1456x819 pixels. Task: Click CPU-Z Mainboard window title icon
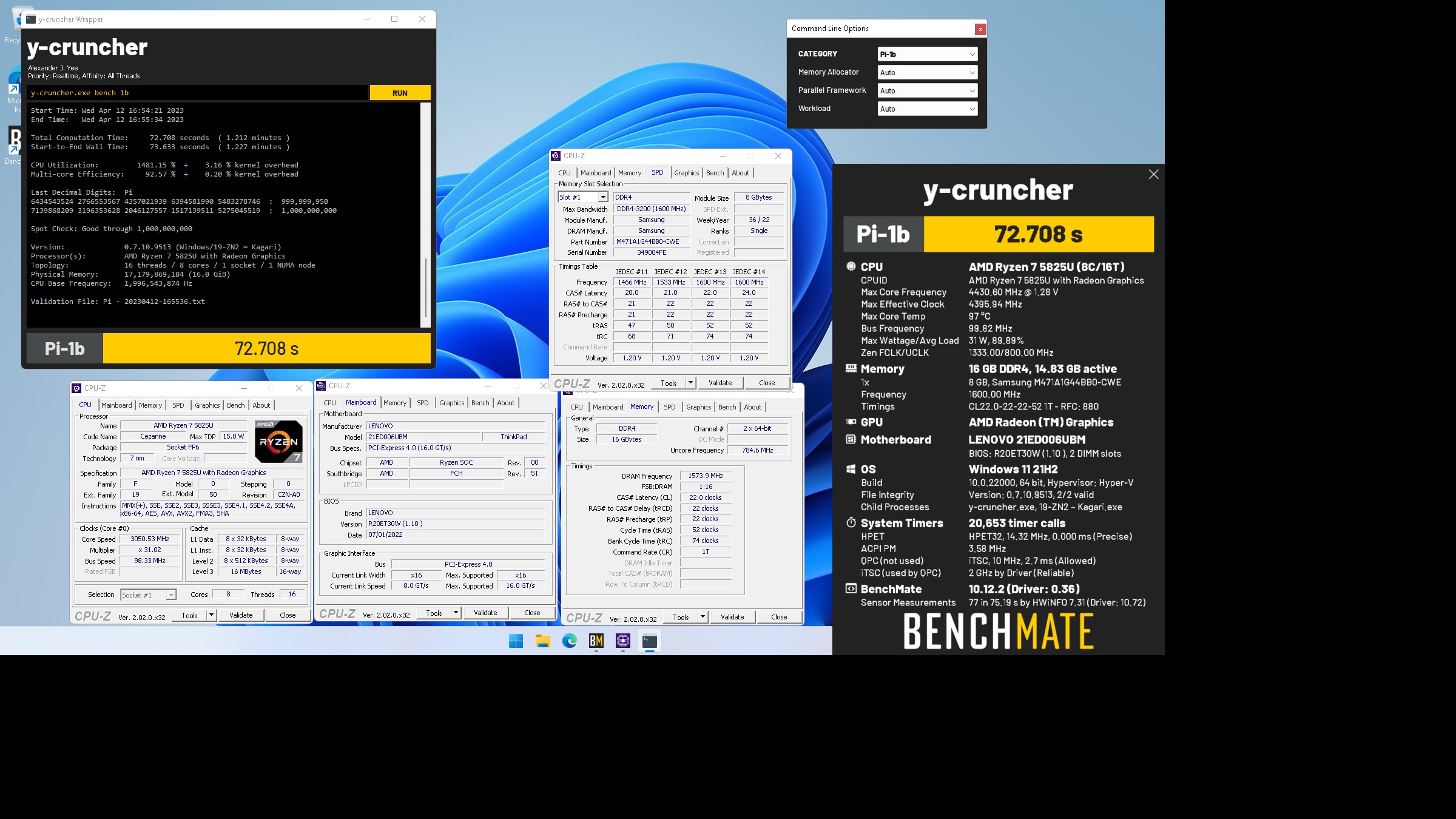321,386
